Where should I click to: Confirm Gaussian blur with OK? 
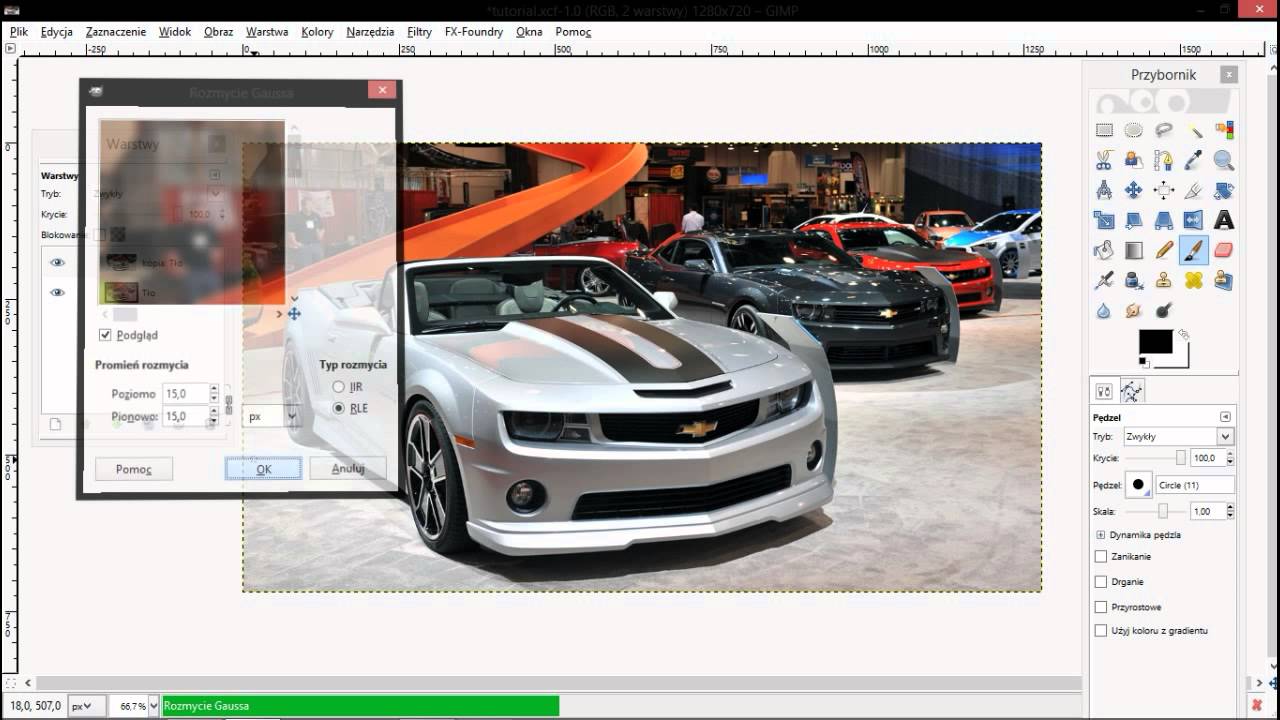point(264,469)
